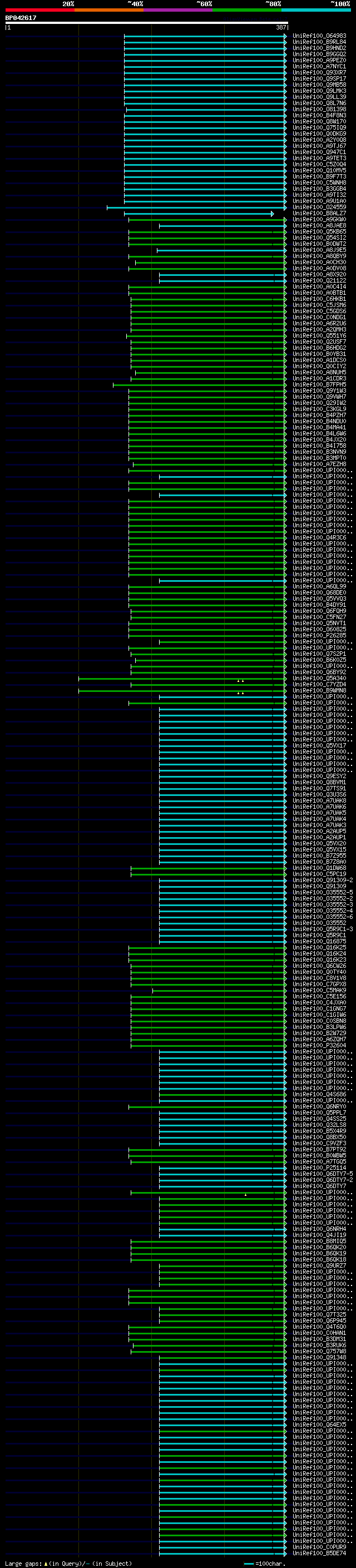This screenshot has height=1568, width=356.
Task: Select the UniRef100_Q1DW68 label
Action: pyautogui.click(x=319, y=868)
